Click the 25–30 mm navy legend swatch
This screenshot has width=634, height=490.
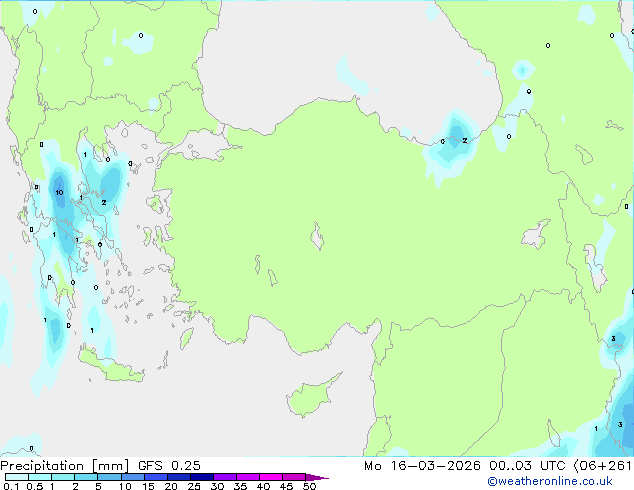(201, 477)
